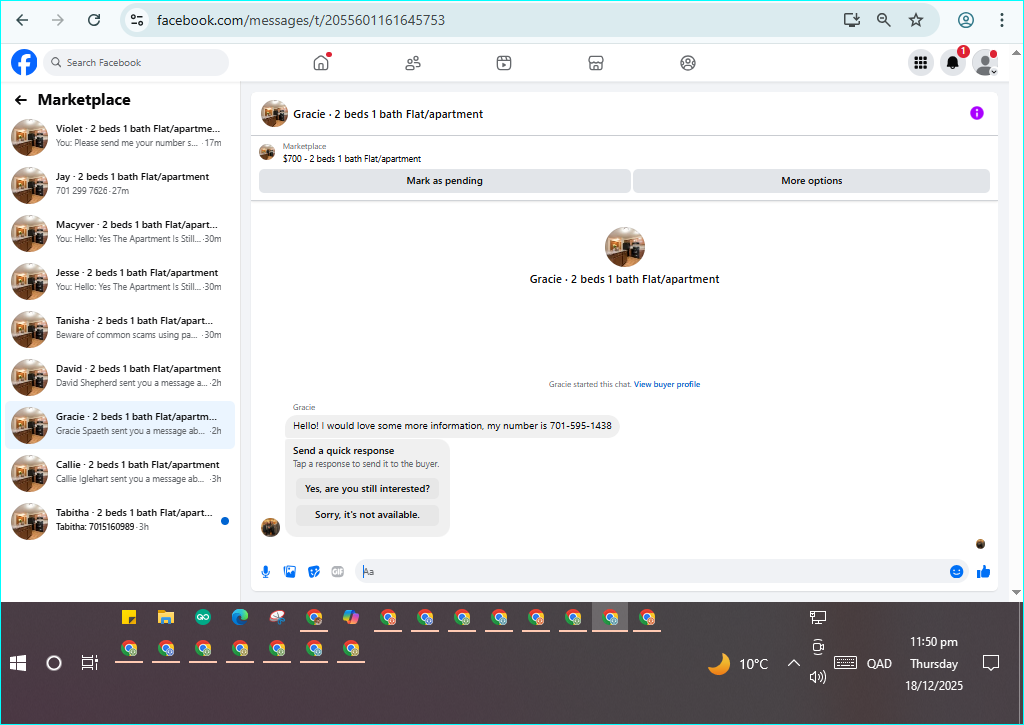Image resolution: width=1024 pixels, height=725 pixels.
Task: Open the notifications bell
Action: tap(953, 63)
